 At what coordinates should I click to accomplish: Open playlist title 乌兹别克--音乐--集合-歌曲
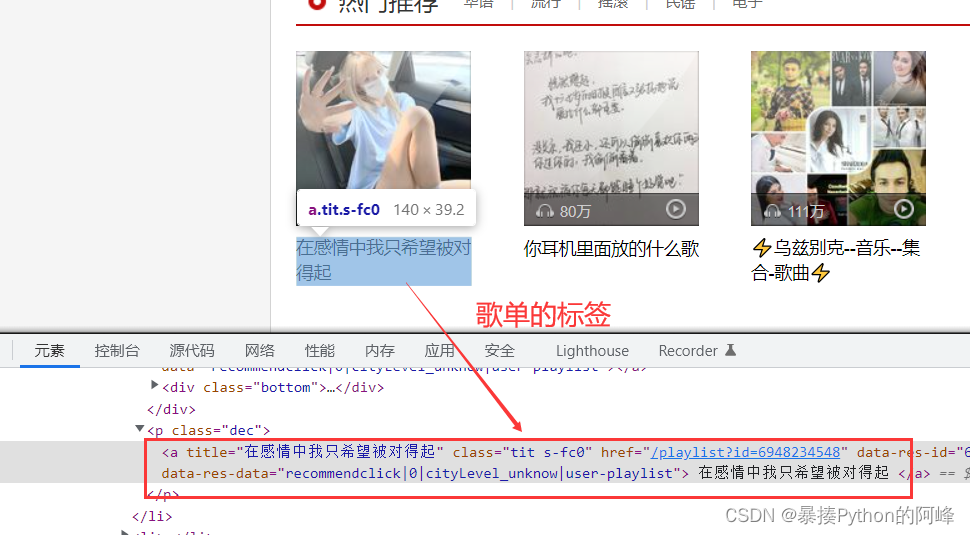836,260
